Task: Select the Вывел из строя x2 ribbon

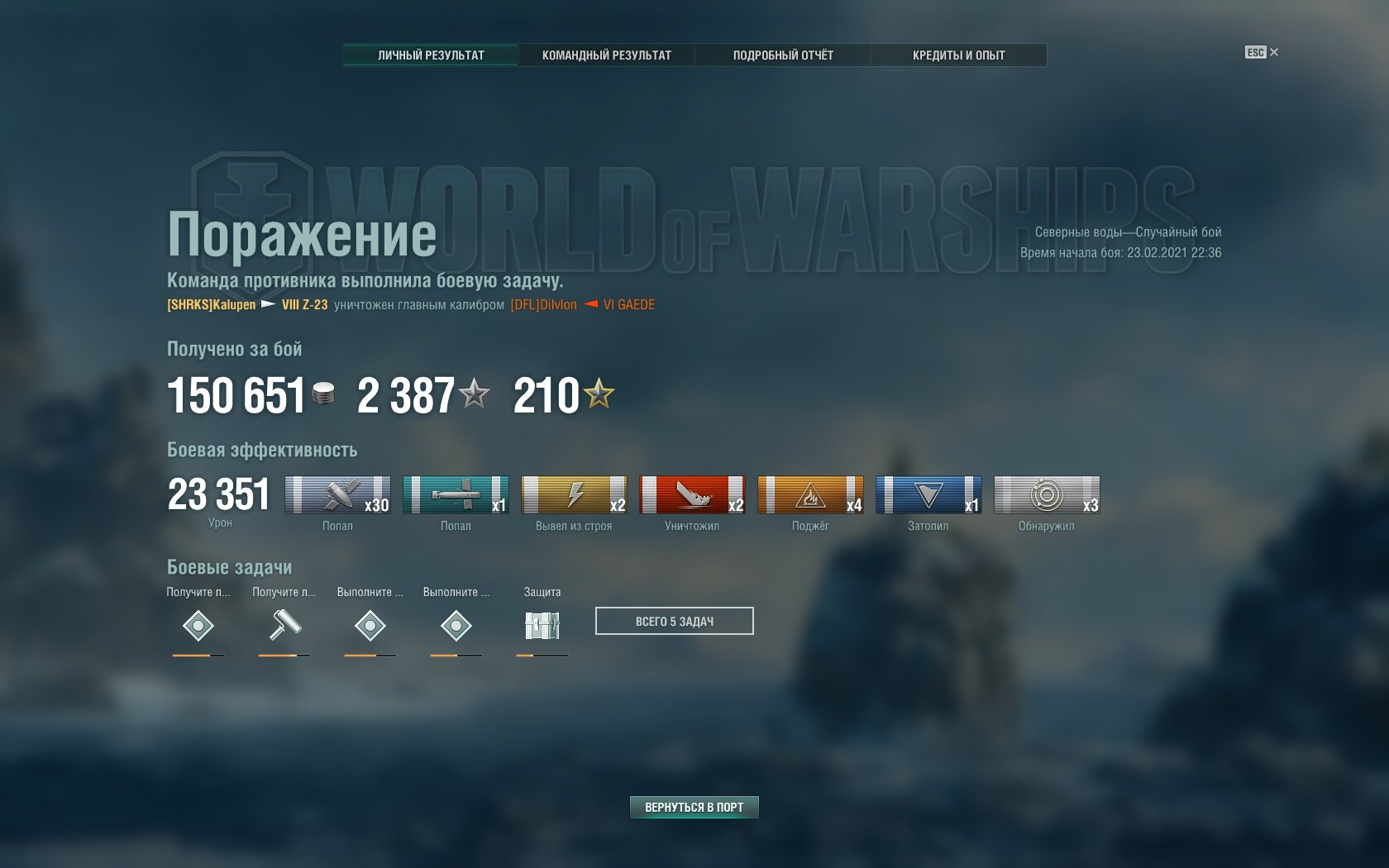Action: tap(574, 494)
